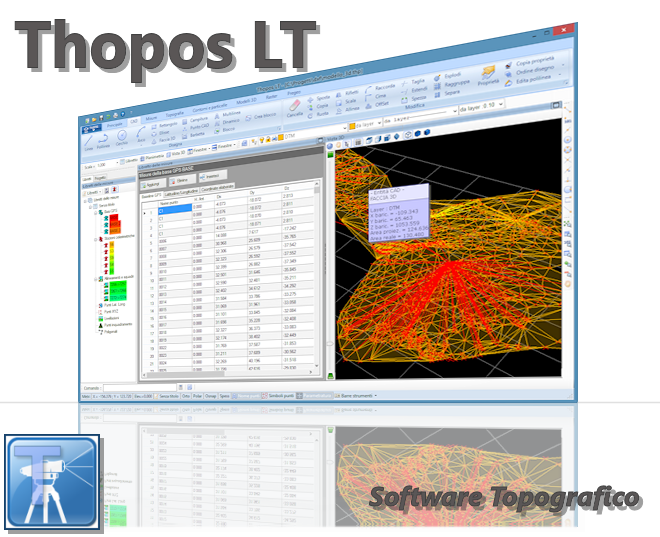
Task: Apply the Scala tool in Modifica
Action: 346,102
